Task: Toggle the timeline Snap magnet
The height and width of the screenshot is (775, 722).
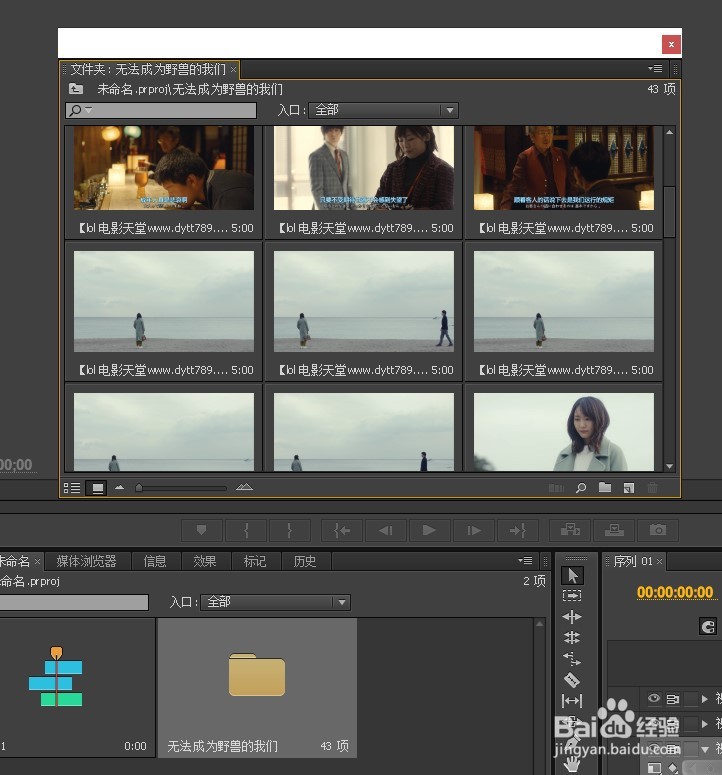Action: [x=708, y=627]
